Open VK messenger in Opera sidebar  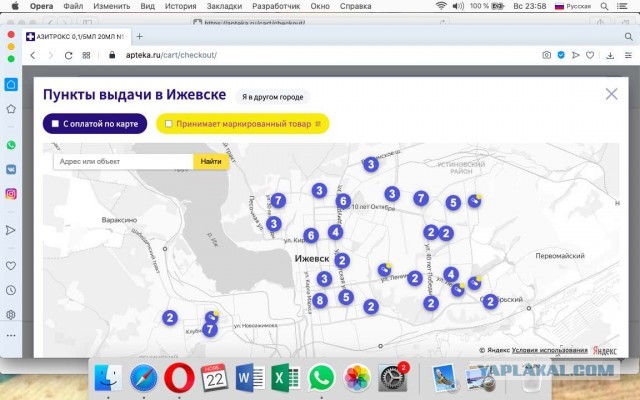pos(11,169)
